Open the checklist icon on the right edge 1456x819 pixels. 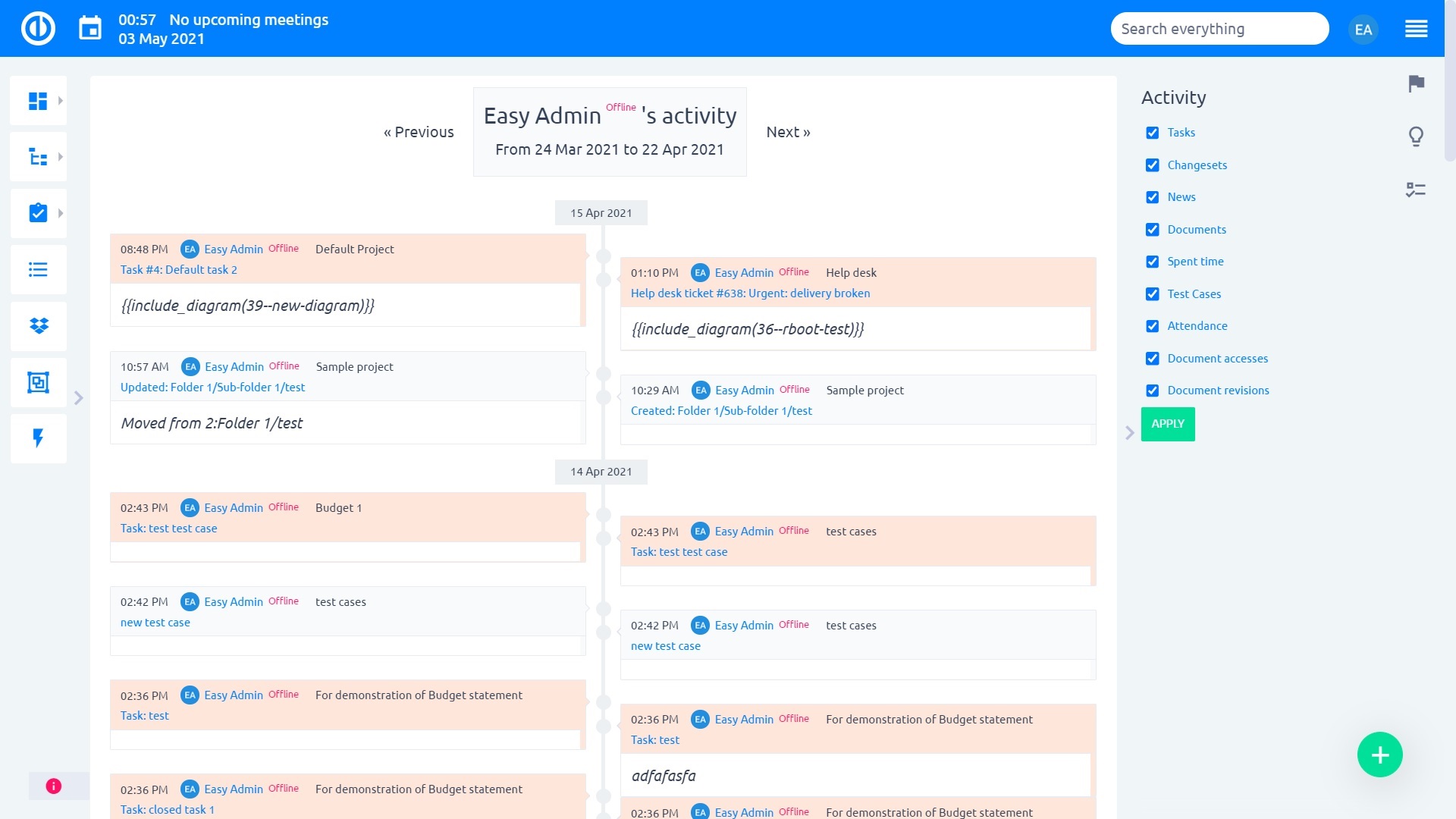pyautogui.click(x=1415, y=190)
